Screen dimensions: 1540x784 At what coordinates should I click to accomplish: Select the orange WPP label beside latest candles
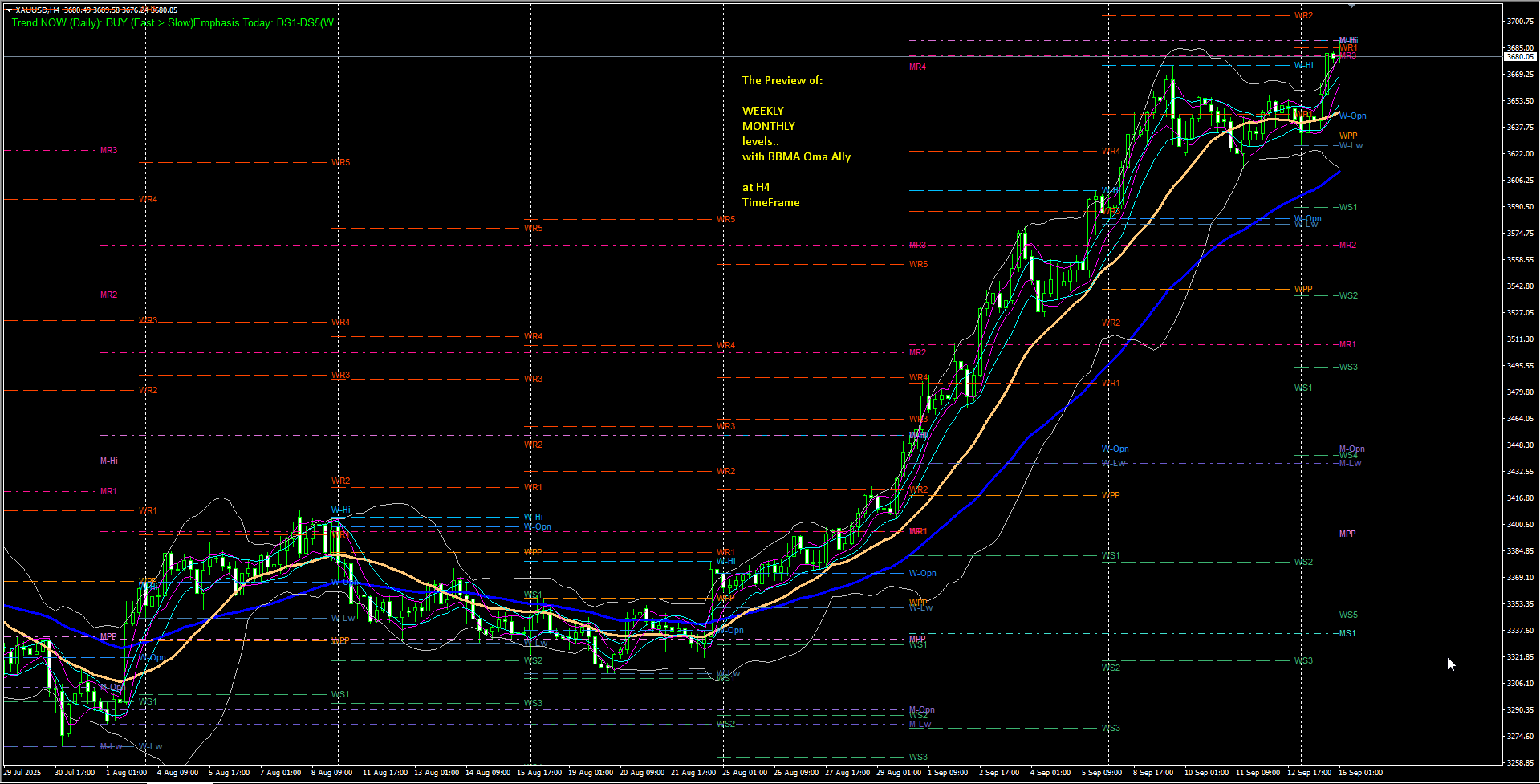tap(1348, 136)
